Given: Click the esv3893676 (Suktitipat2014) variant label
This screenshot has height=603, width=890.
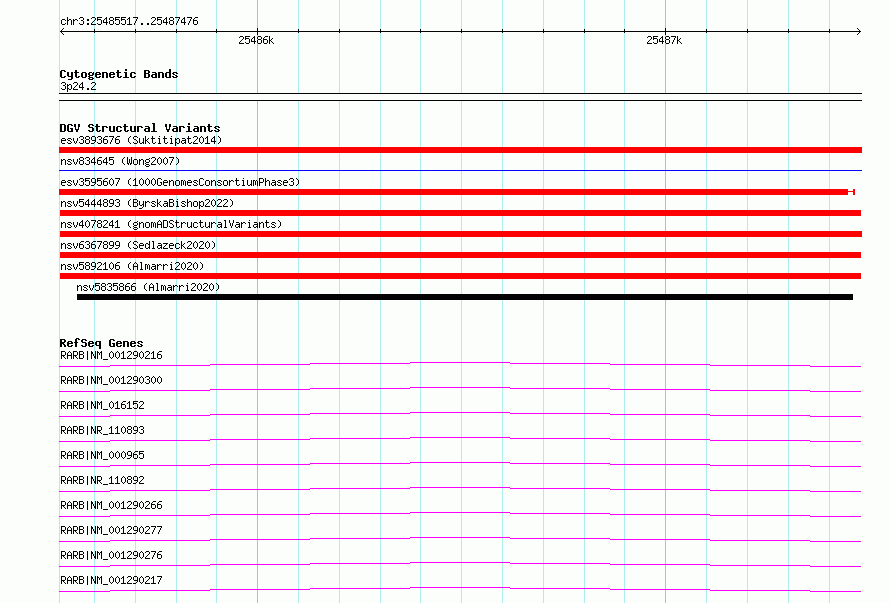Looking at the screenshot, I should 141,140.
